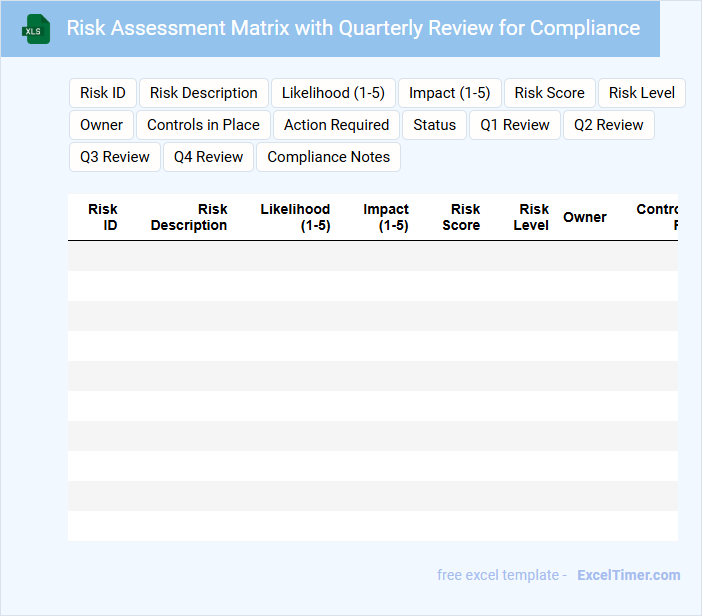Select the Controls in Place tag
Viewport: 702px width, 616px height.
203,125
